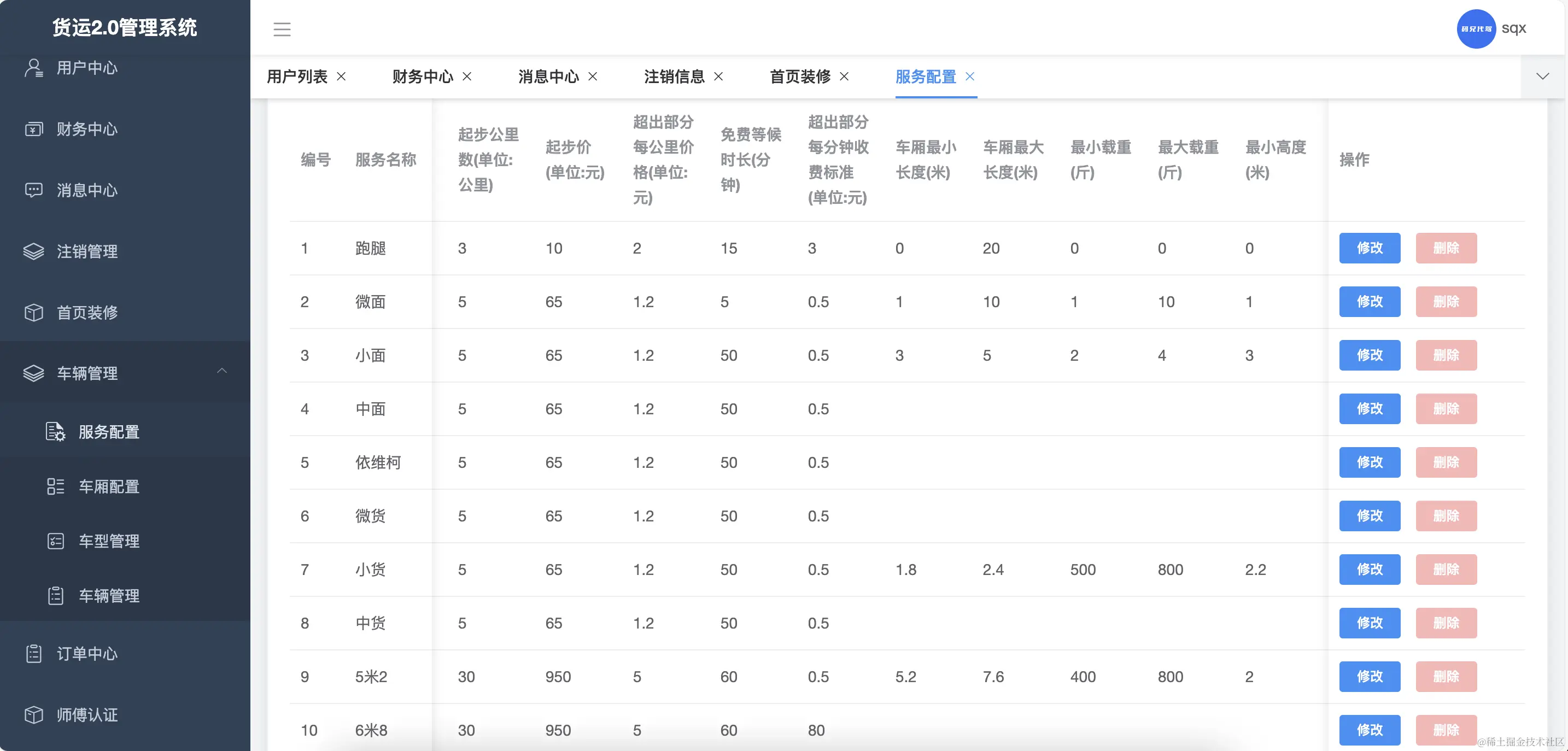
Task: Click the user avatar in the header
Action: coord(1477,28)
